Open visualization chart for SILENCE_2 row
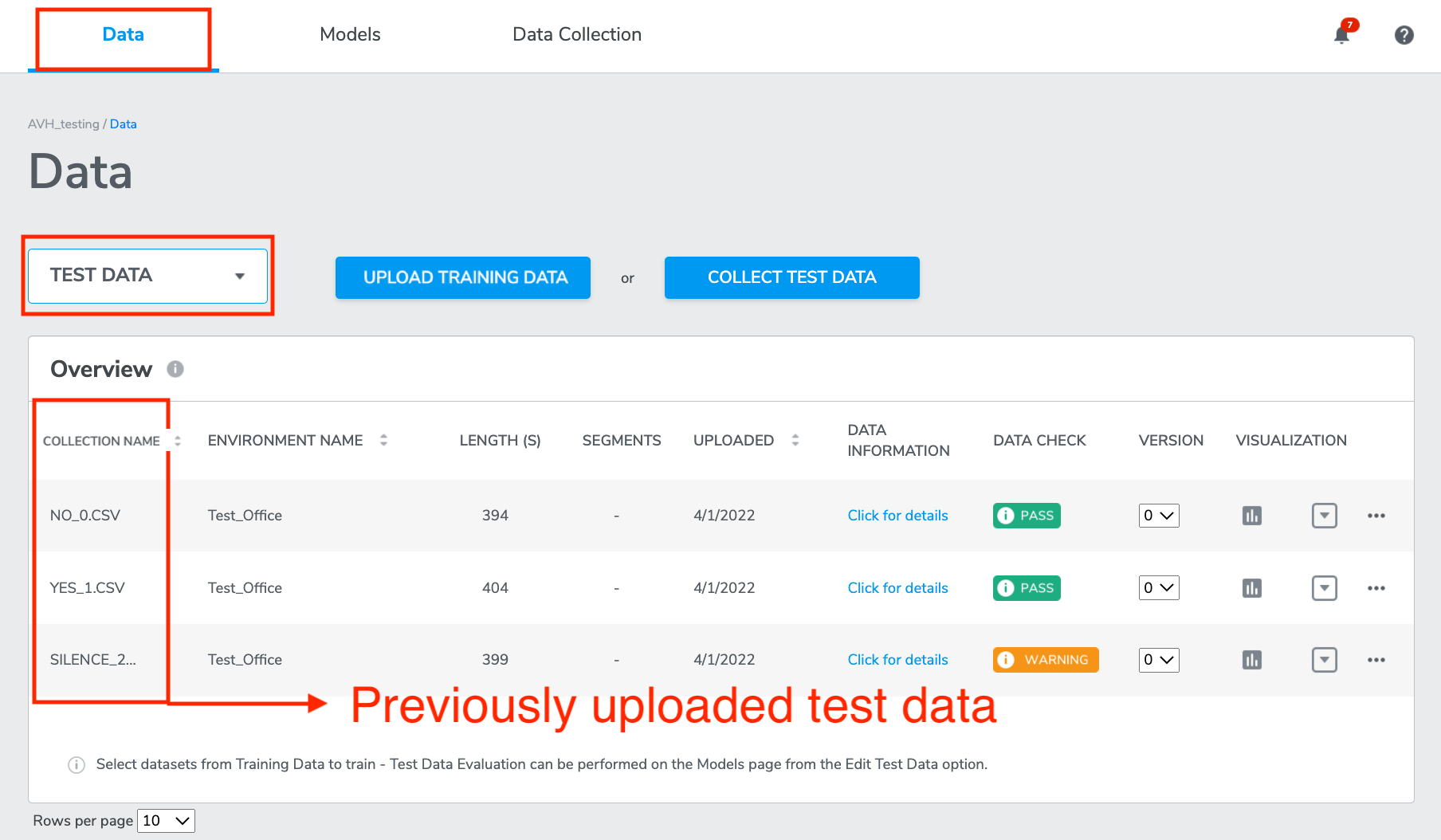Image resolution: width=1441 pixels, height=840 pixels. (1252, 660)
